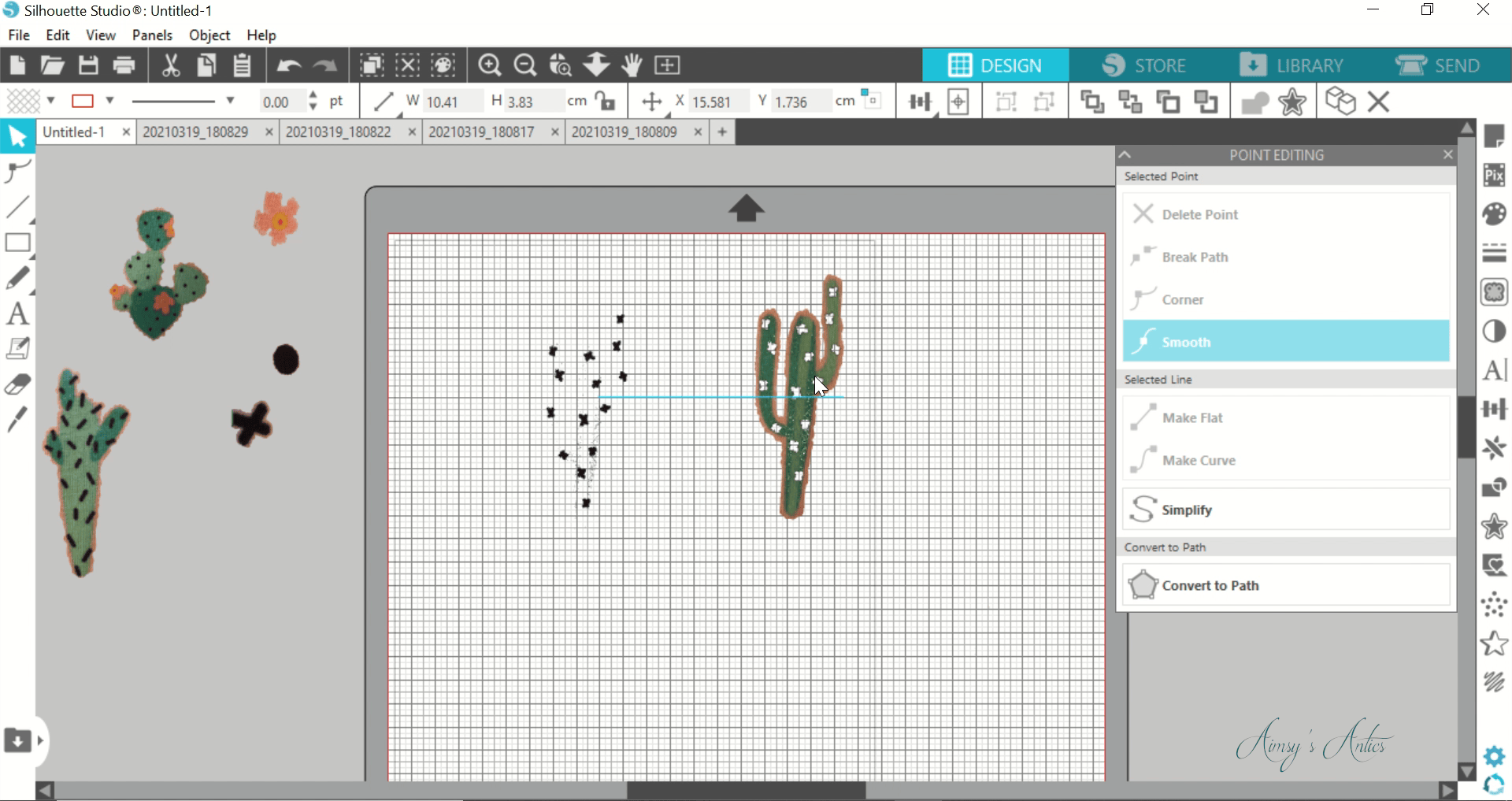The height and width of the screenshot is (801, 1512).
Task: Open the fill pattern dropdown arrow
Action: 51,101
